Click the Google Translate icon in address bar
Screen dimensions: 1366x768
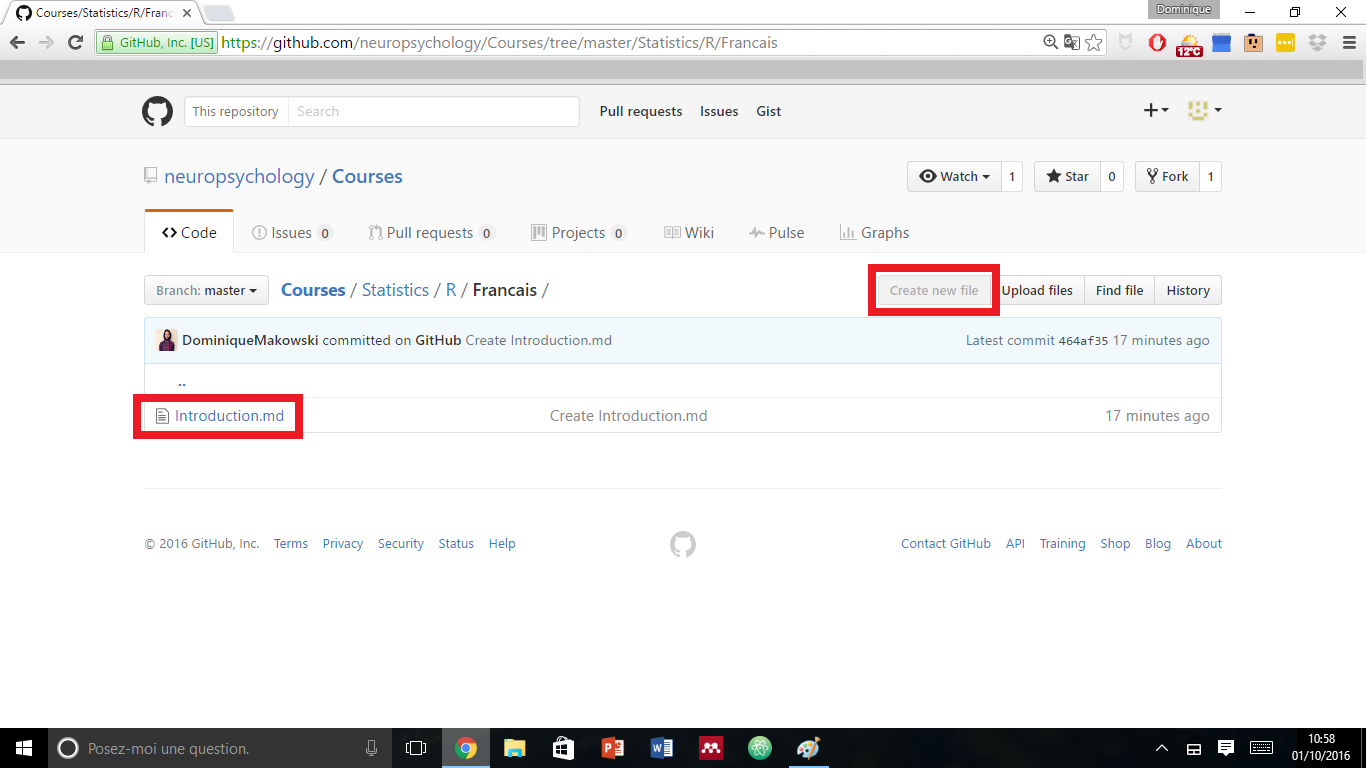[1072, 43]
